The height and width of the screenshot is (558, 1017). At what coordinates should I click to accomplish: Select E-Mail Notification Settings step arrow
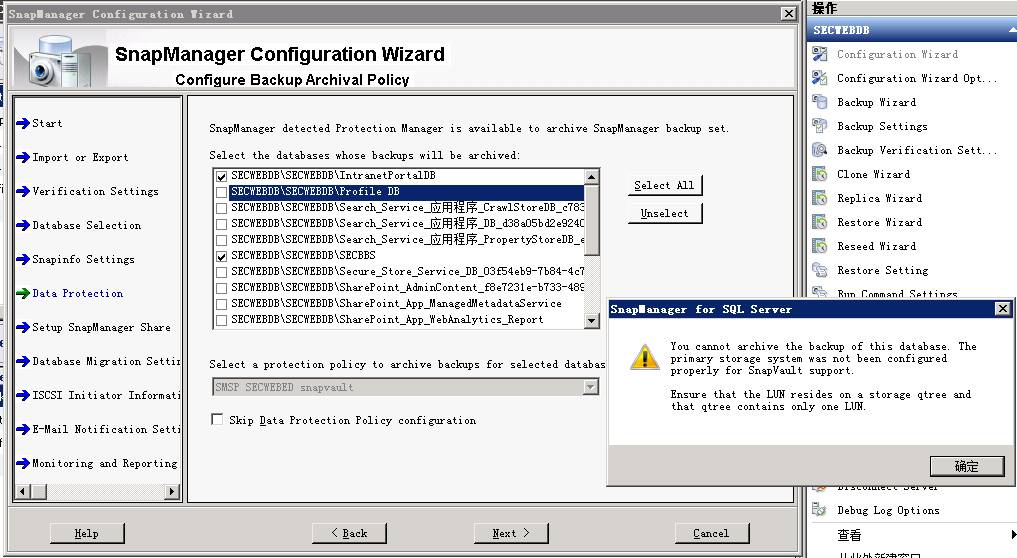click(23, 429)
